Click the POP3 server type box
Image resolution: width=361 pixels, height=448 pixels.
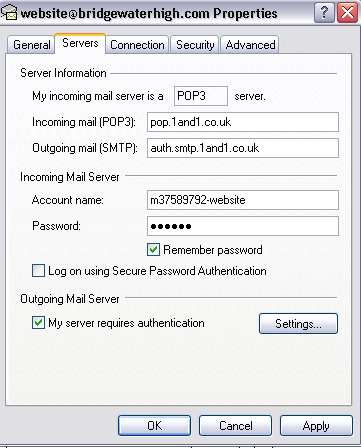coord(201,96)
